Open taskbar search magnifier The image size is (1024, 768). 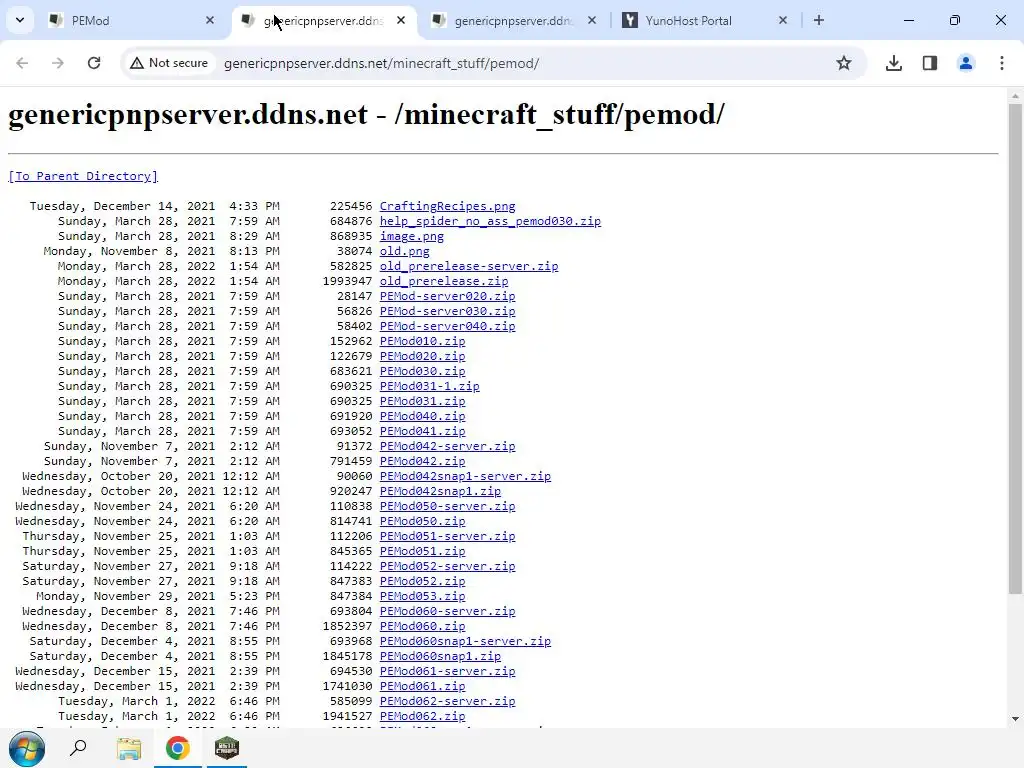tap(78, 748)
